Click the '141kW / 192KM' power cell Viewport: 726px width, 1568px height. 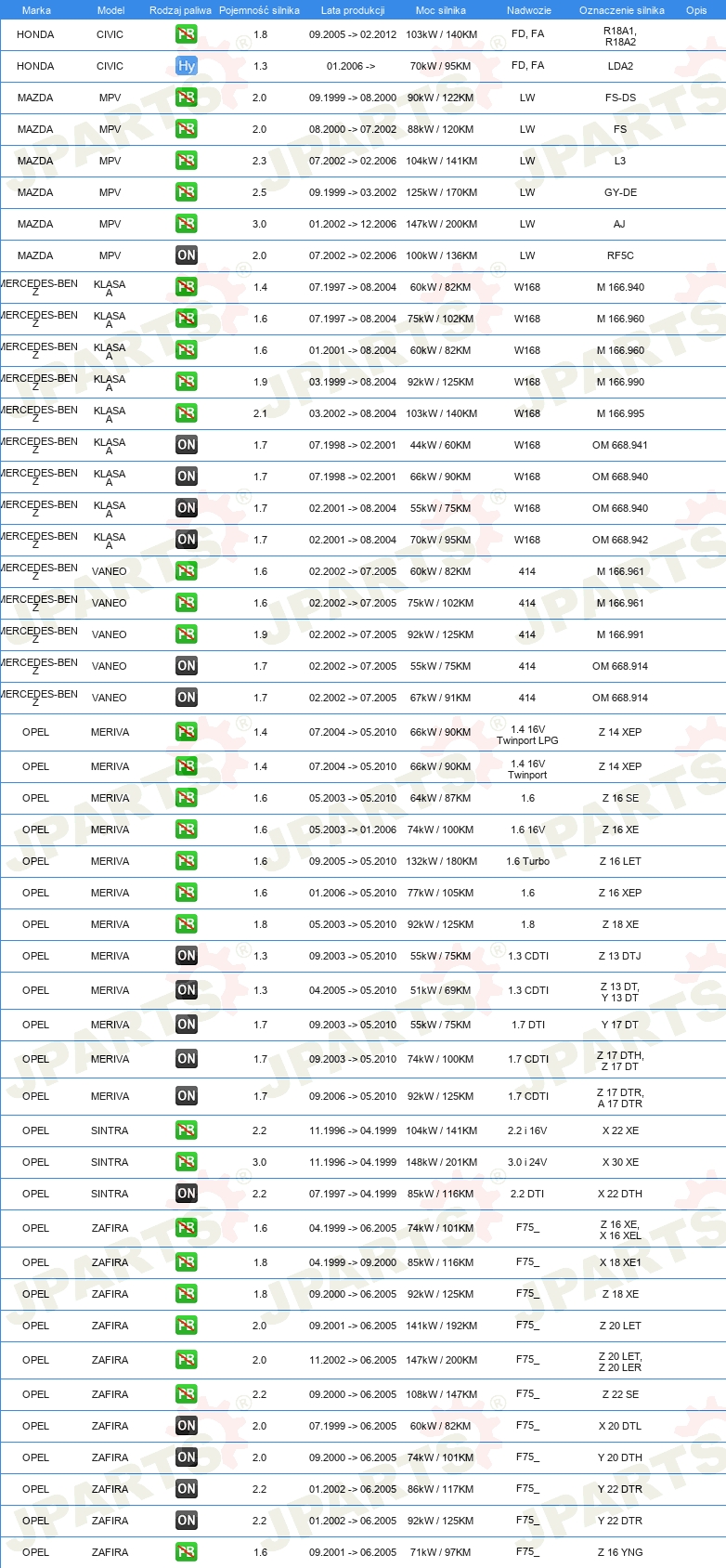(442, 1326)
